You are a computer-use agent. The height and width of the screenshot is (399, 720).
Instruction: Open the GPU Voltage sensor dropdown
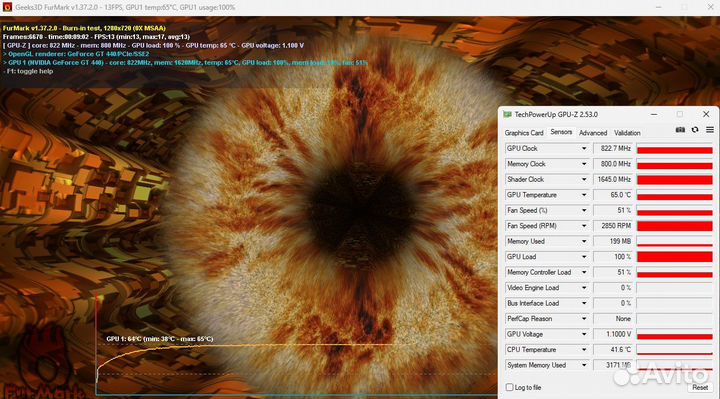point(584,334)
